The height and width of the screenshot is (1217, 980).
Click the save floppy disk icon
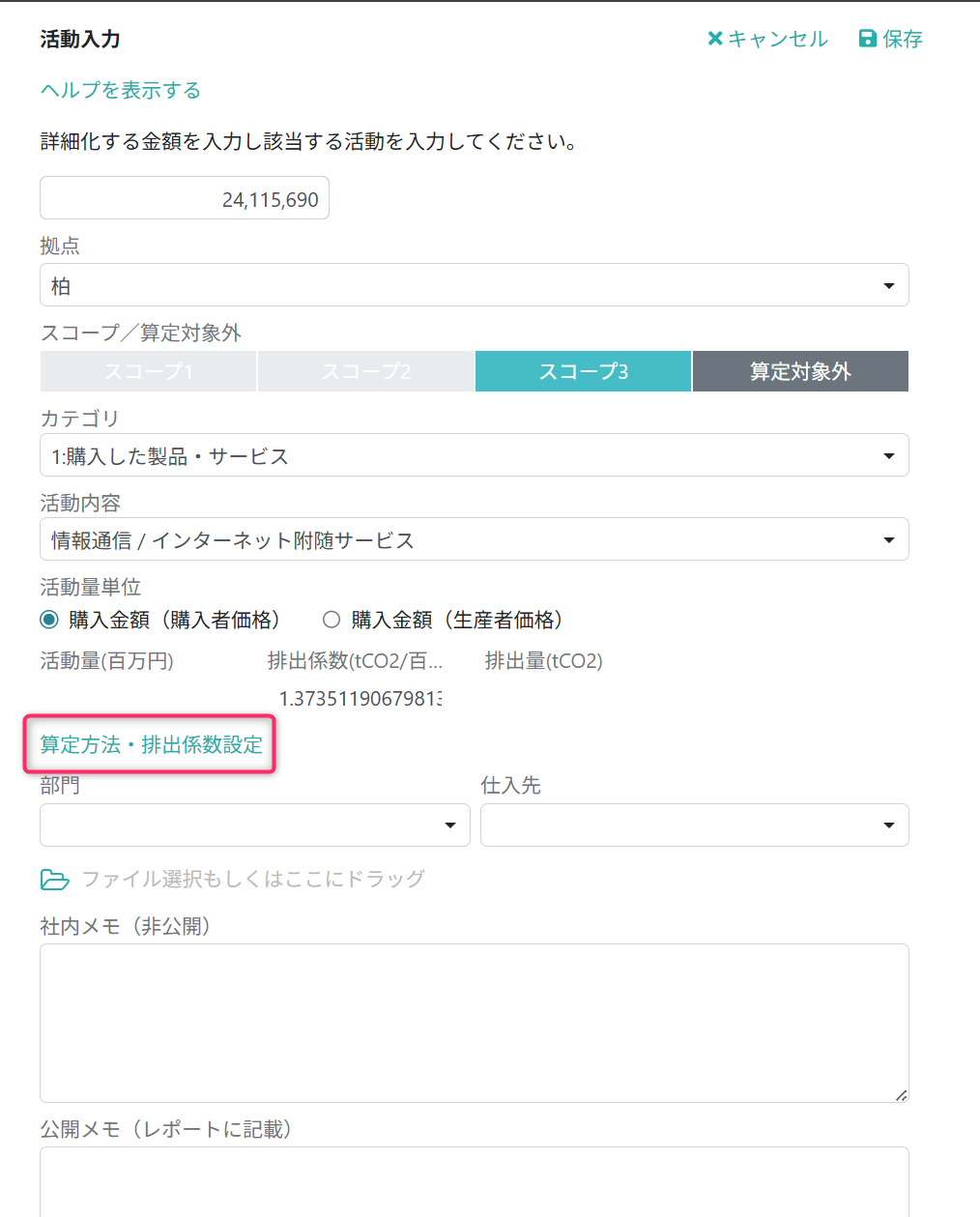(867, 39)
